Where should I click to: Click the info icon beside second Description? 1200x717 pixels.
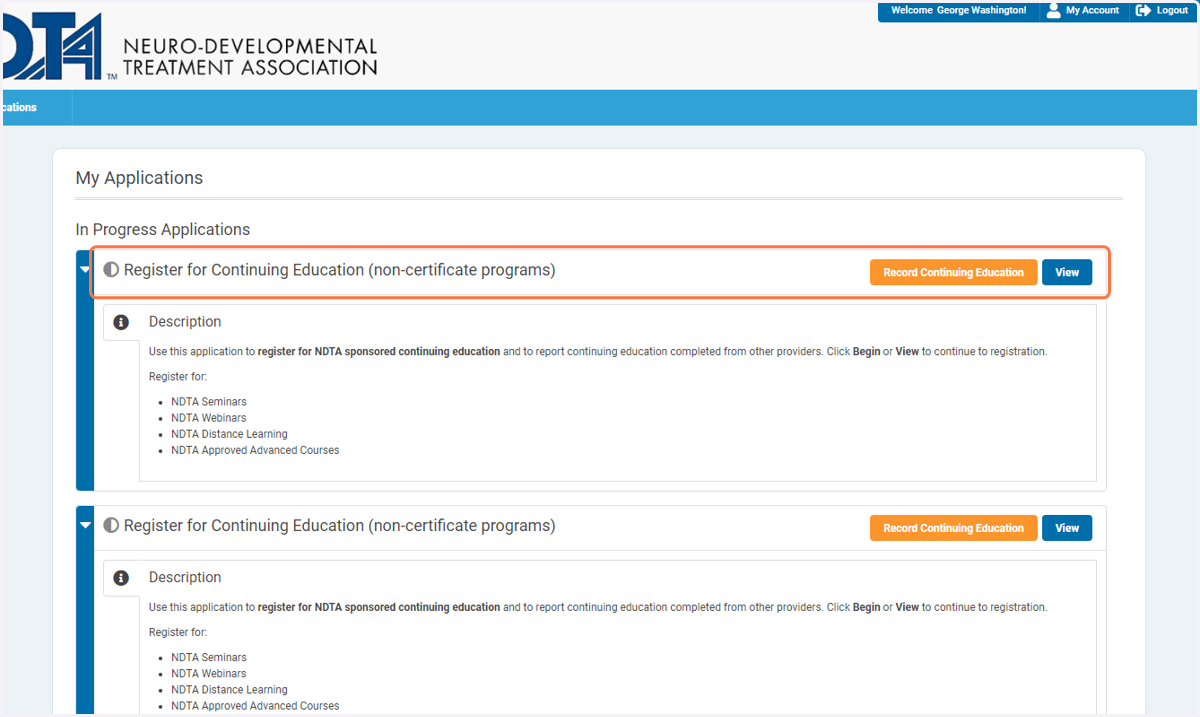click(x=121, y=578)
